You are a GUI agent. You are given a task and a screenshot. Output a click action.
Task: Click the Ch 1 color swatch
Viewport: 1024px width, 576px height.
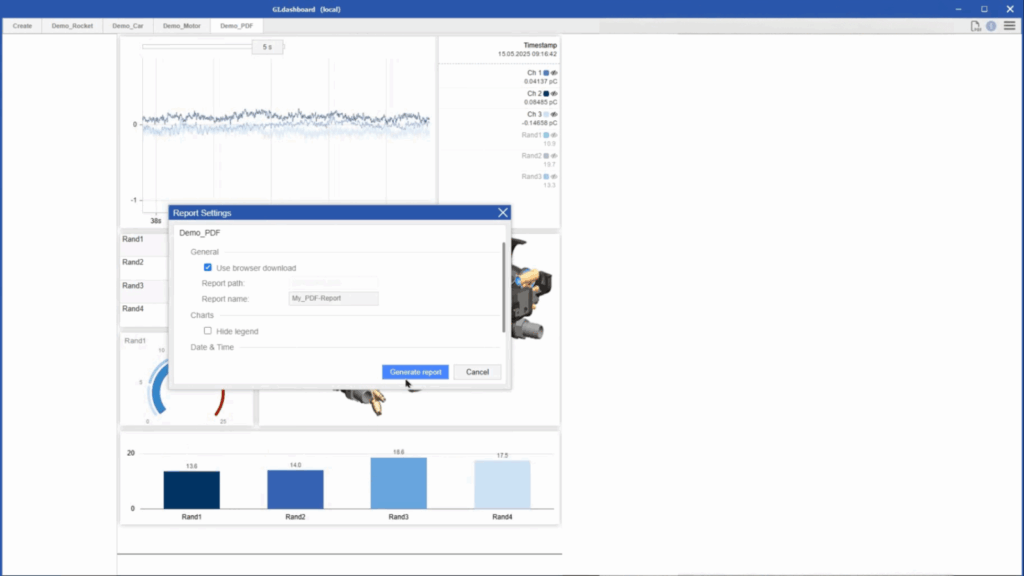(547, 73)
